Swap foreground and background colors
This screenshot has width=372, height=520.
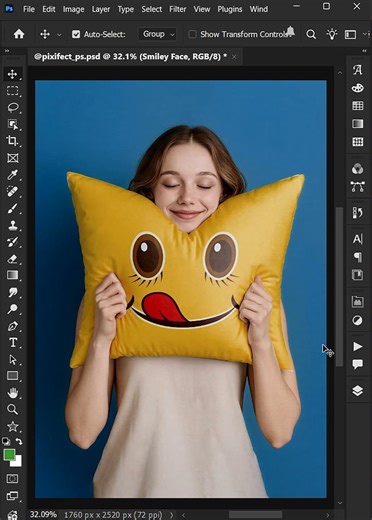point(19,442)
